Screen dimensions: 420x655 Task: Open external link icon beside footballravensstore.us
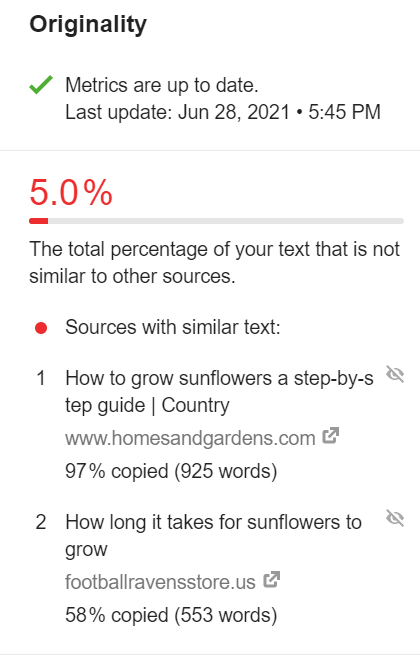coord(271,580)
